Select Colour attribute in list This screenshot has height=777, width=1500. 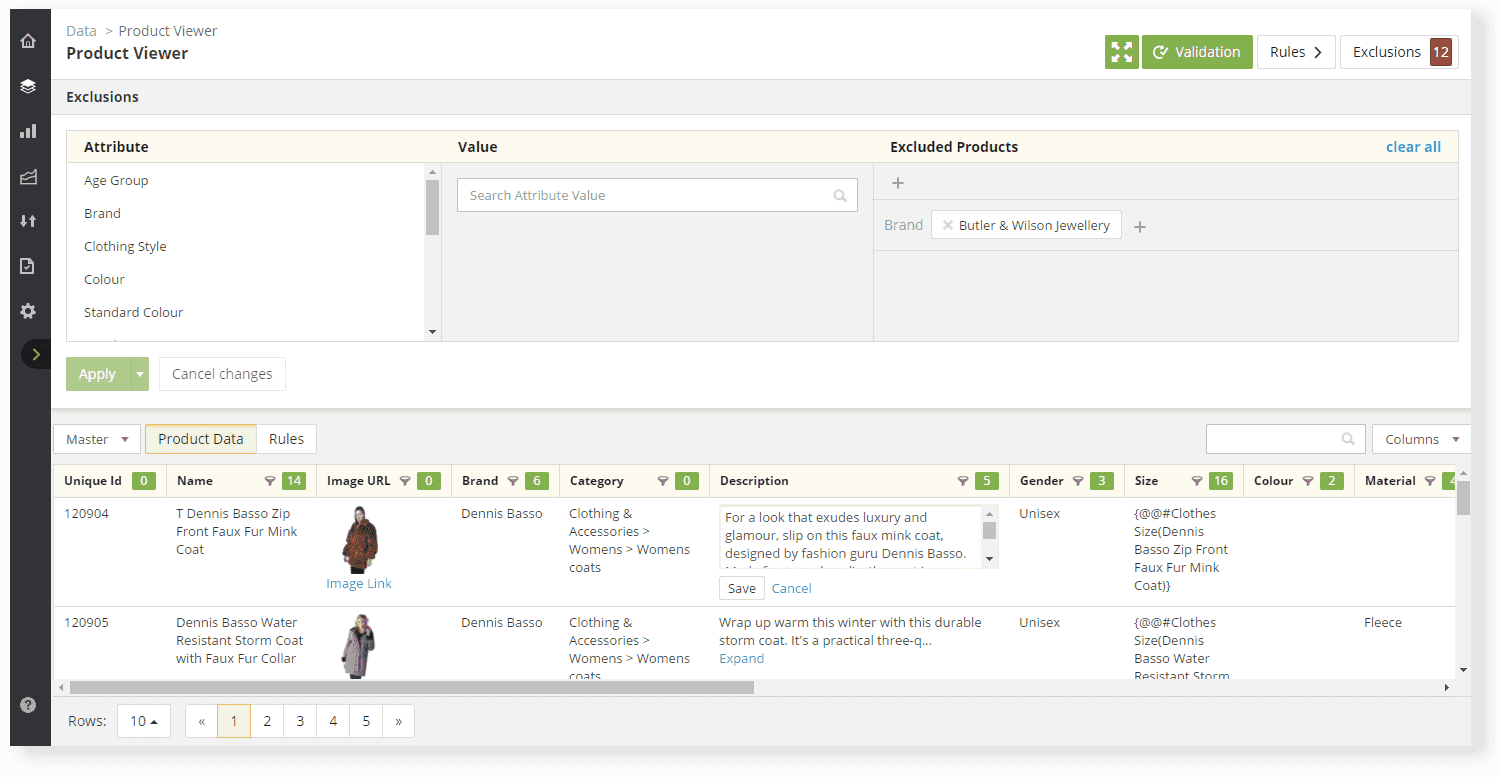(104, 280)
